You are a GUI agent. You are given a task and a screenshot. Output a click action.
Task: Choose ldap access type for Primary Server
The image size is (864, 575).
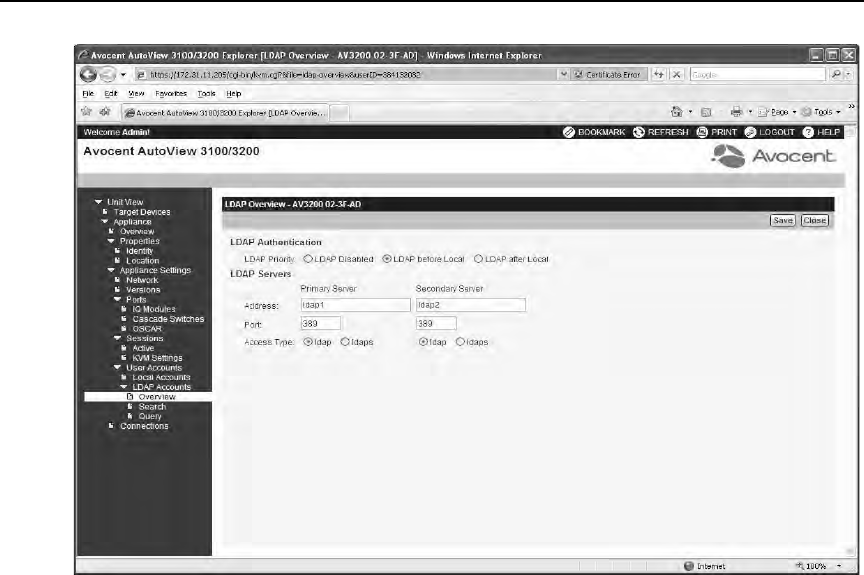pyautogui.click(x=308, y=341)
